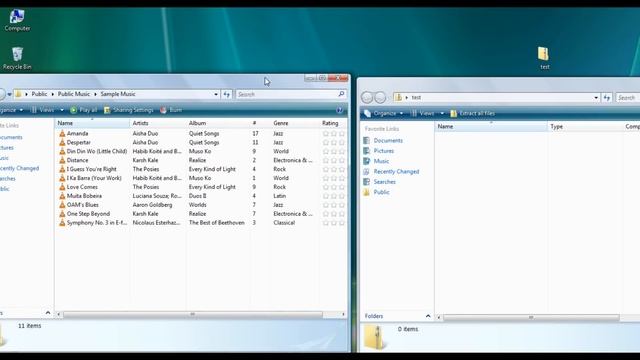Image resolution: width=640 pixels, height=360 pixels.
Task: Select the Distance track icon
Action: click(62, 160)
